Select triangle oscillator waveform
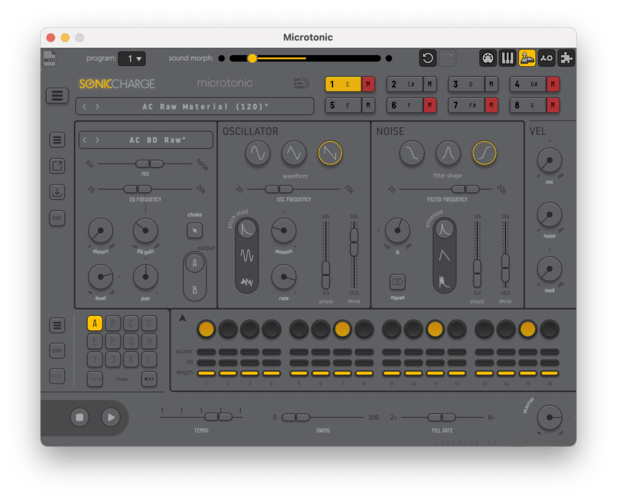This screenshot has height=500, width=617. pos(294,153)
